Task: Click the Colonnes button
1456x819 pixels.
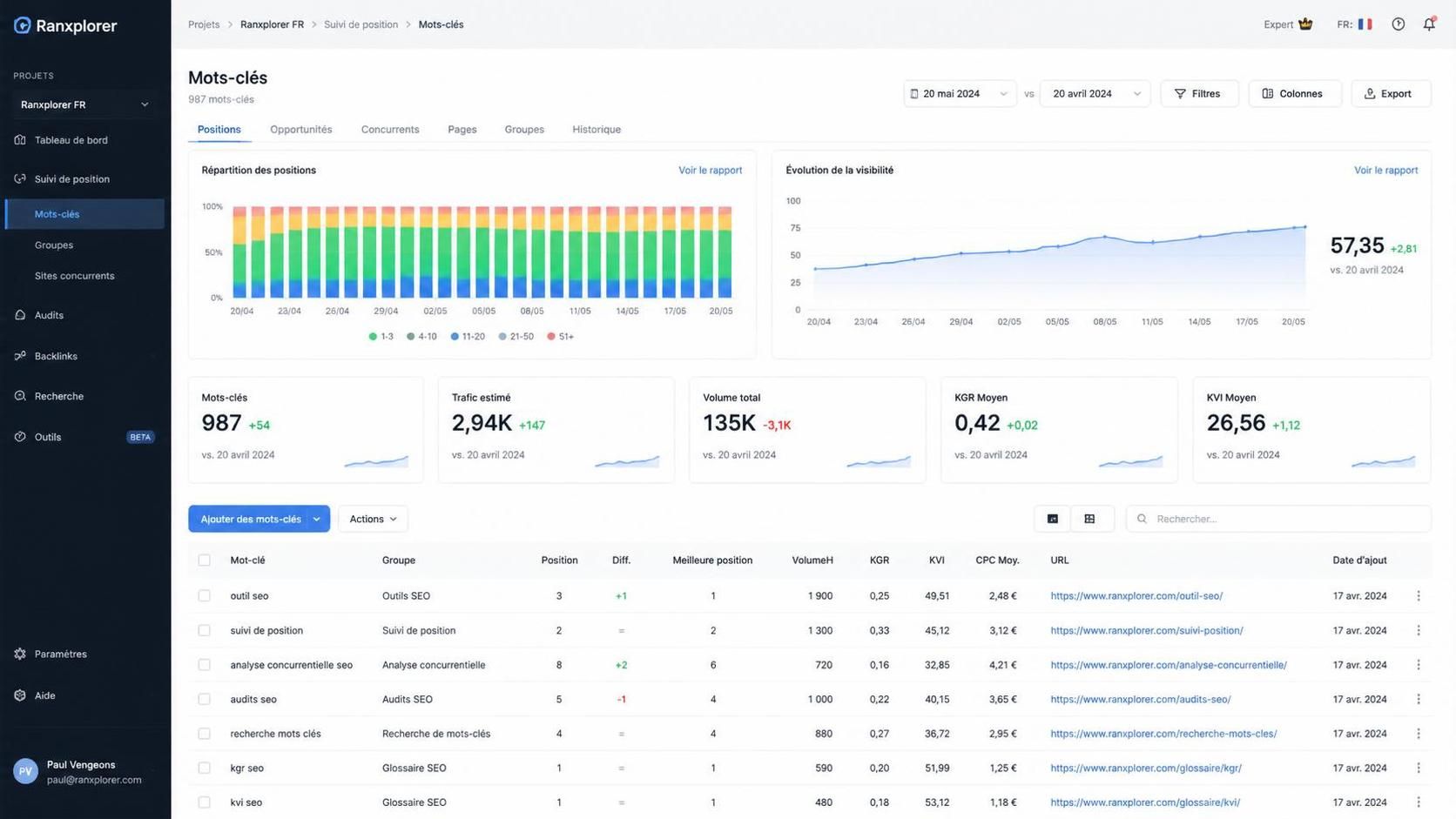Action: click(x=1294, y=94)
